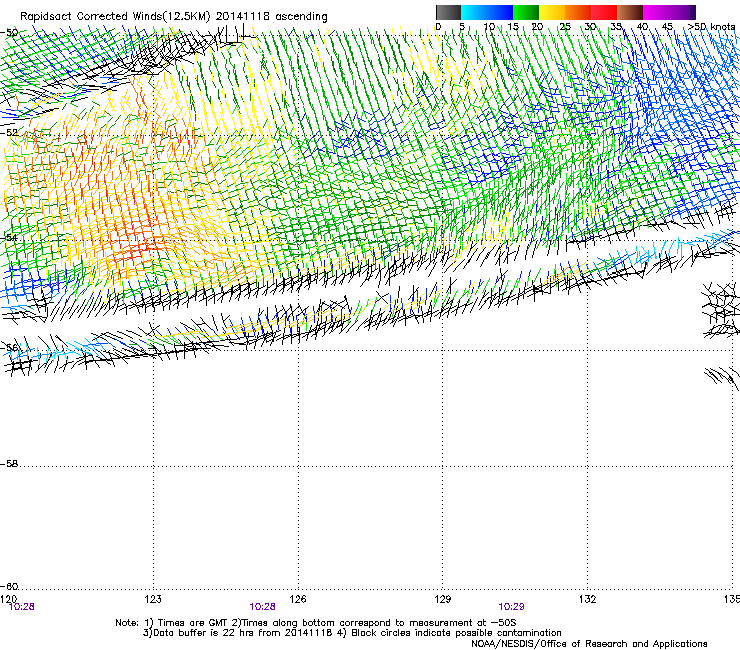Click the brown 35-40 knots color segment
The height and width of the screenshot is (650, 740).
pyautogui.click(x=630, y=12)
